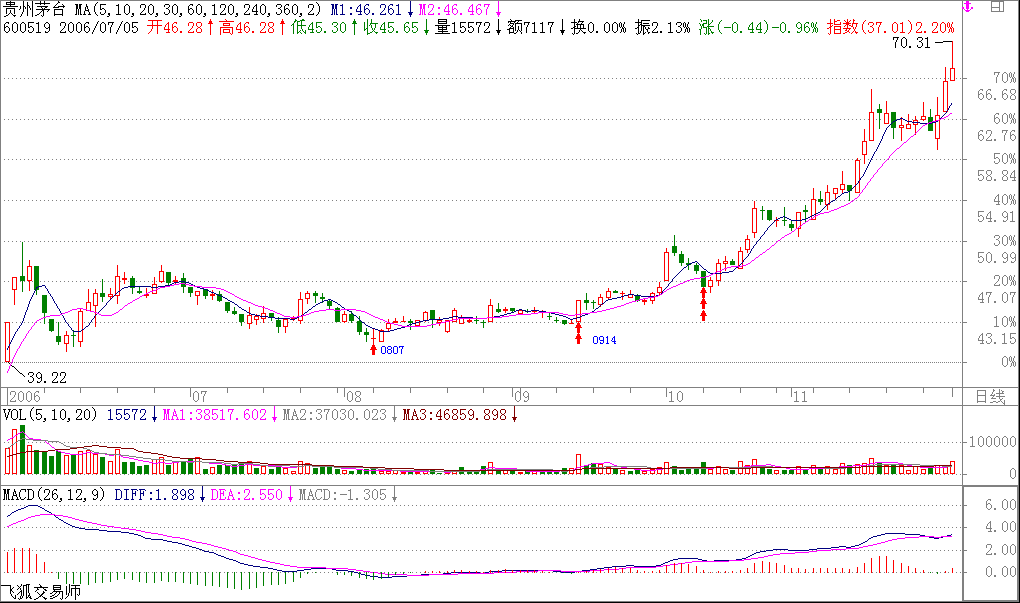The image size is (1020, 603).
Task: Click the 贵州茅台 stock name
Action: tap(33, 9)
